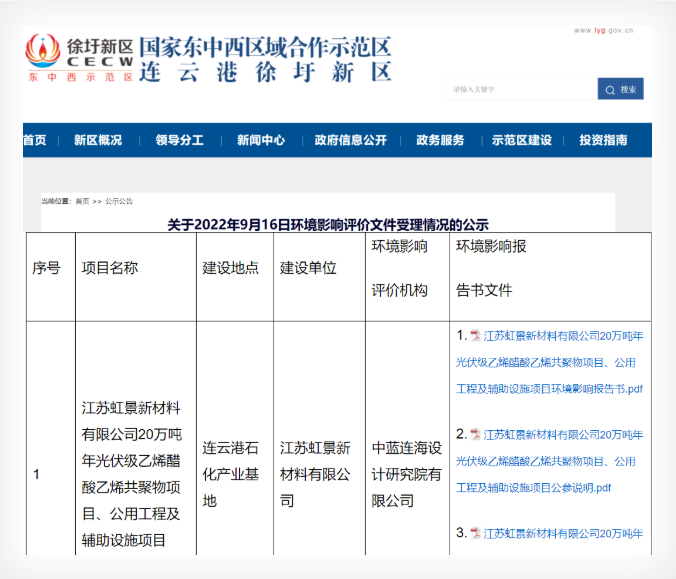Open the 首页 navigation menu item
Image resolution: width=676 pixels, height=579 pixels.
34,140
